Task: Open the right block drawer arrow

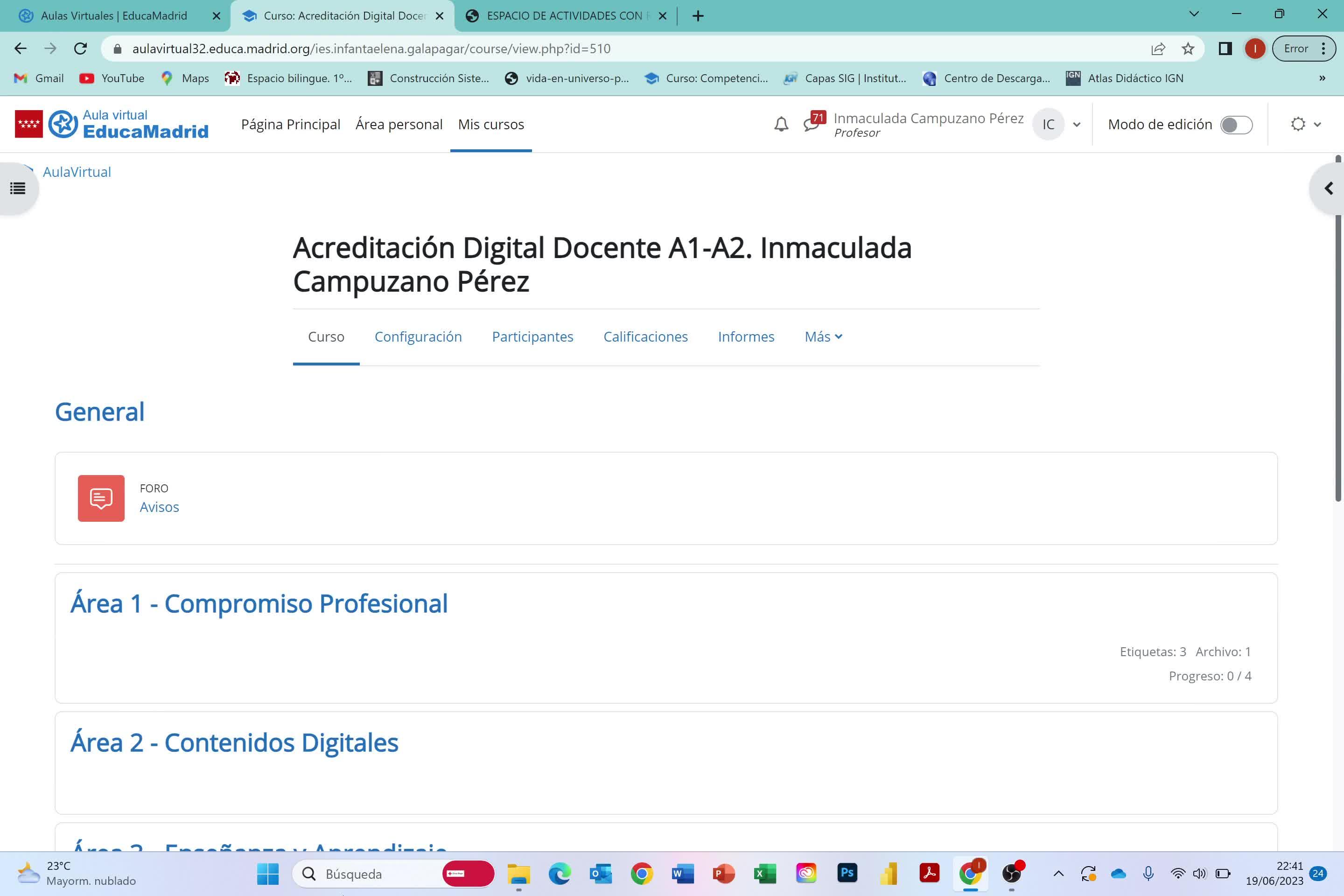Action: 1328,188
